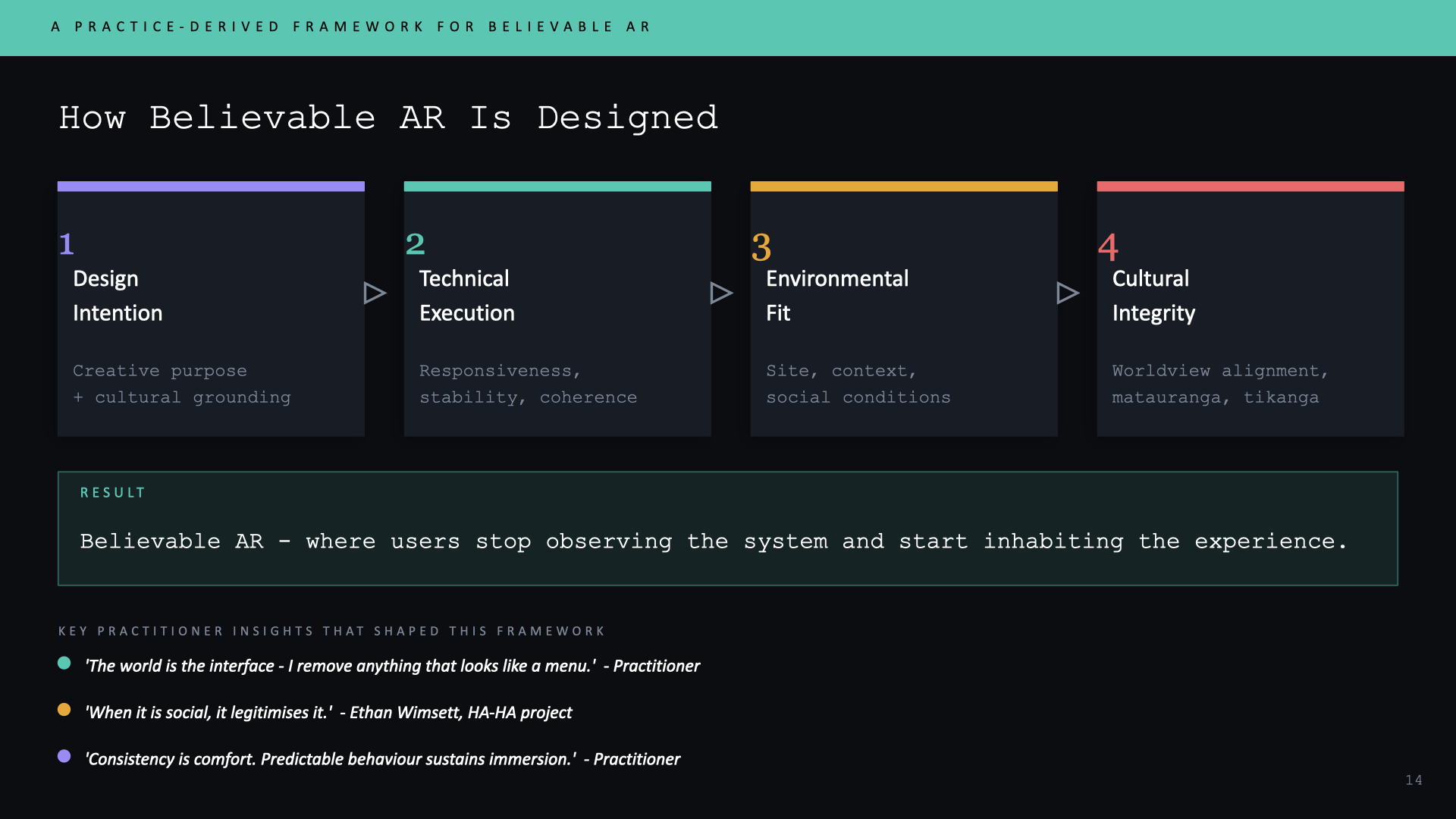Viewport: 1456px width, 819px height.
Task: Click the orange bullet beside Ethan Wimsett quote
Action: point(64,710)
